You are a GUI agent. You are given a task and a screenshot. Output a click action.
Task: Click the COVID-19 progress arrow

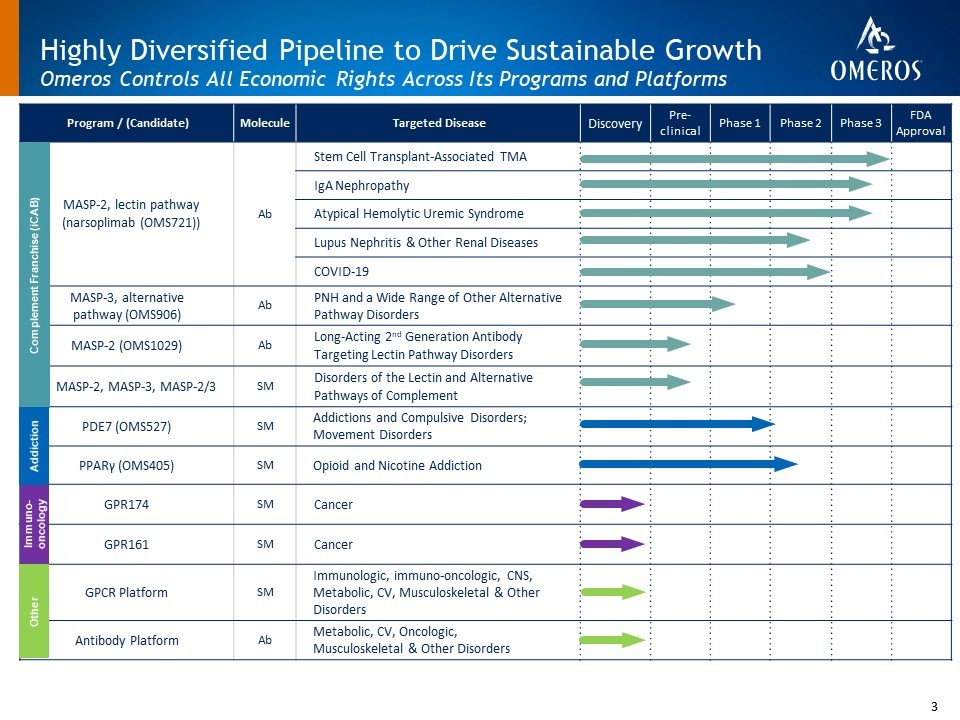pyautogui.click(x=705, y=272)
